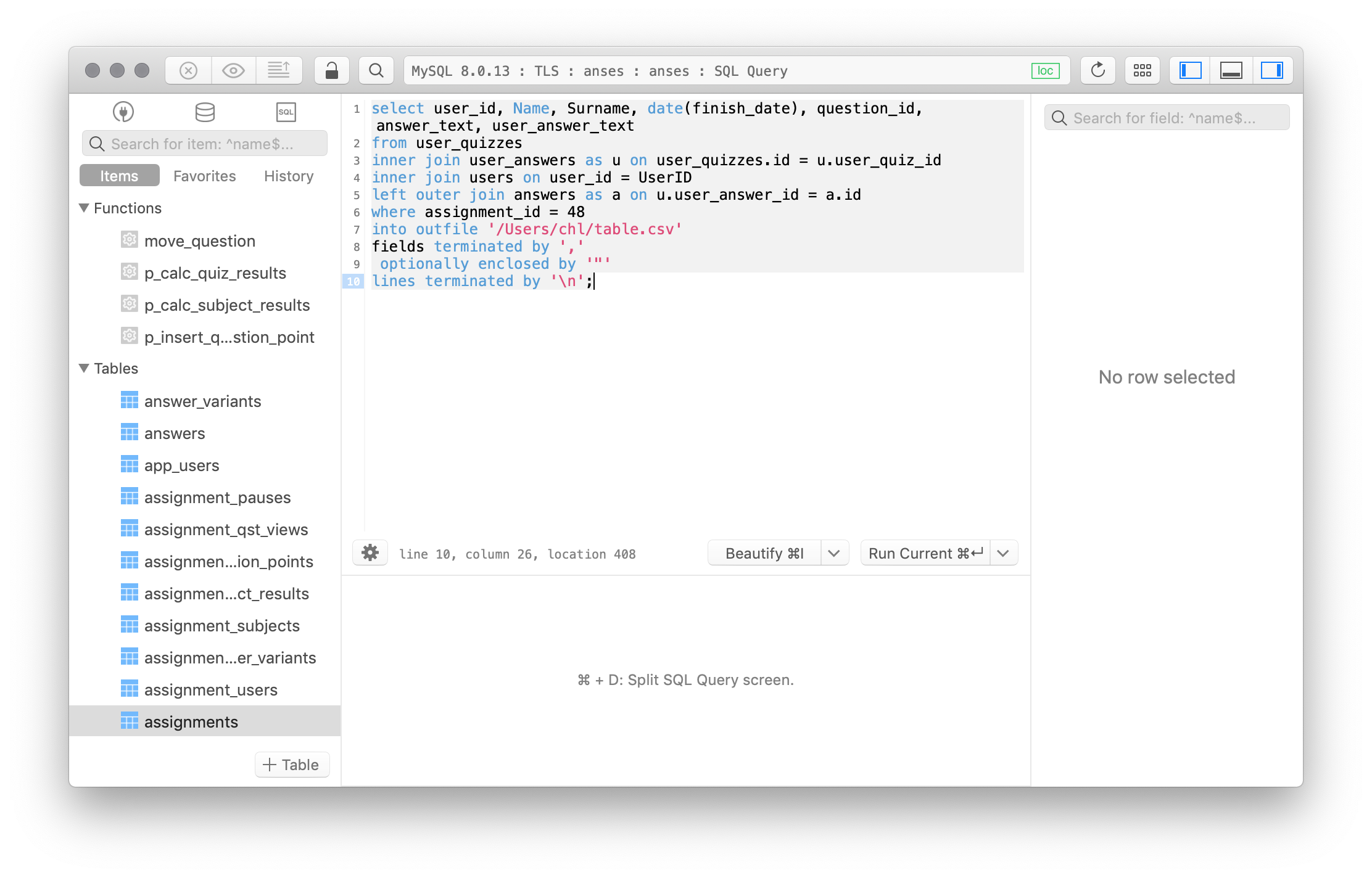The image size is (1372, 878).
Task: Open the database cylinder icon
Action: pyautogui.click(x=205, y=112)
